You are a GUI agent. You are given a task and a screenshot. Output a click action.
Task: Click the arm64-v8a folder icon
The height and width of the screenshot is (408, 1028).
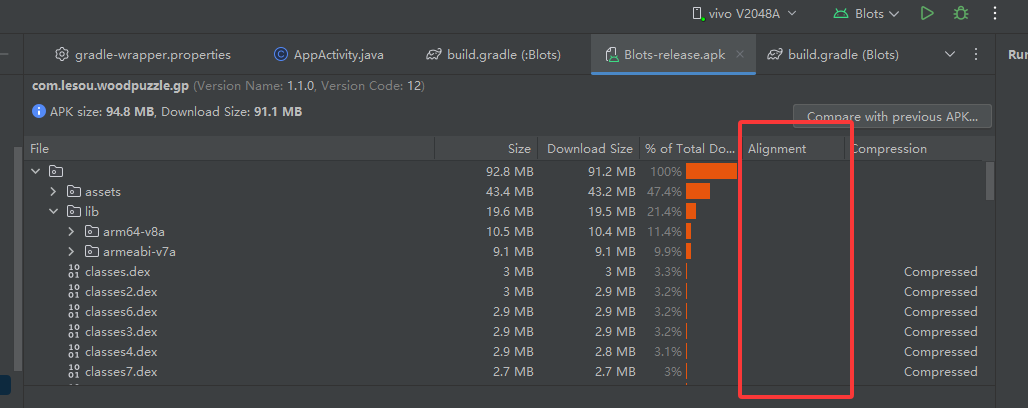tap(92, 232)
